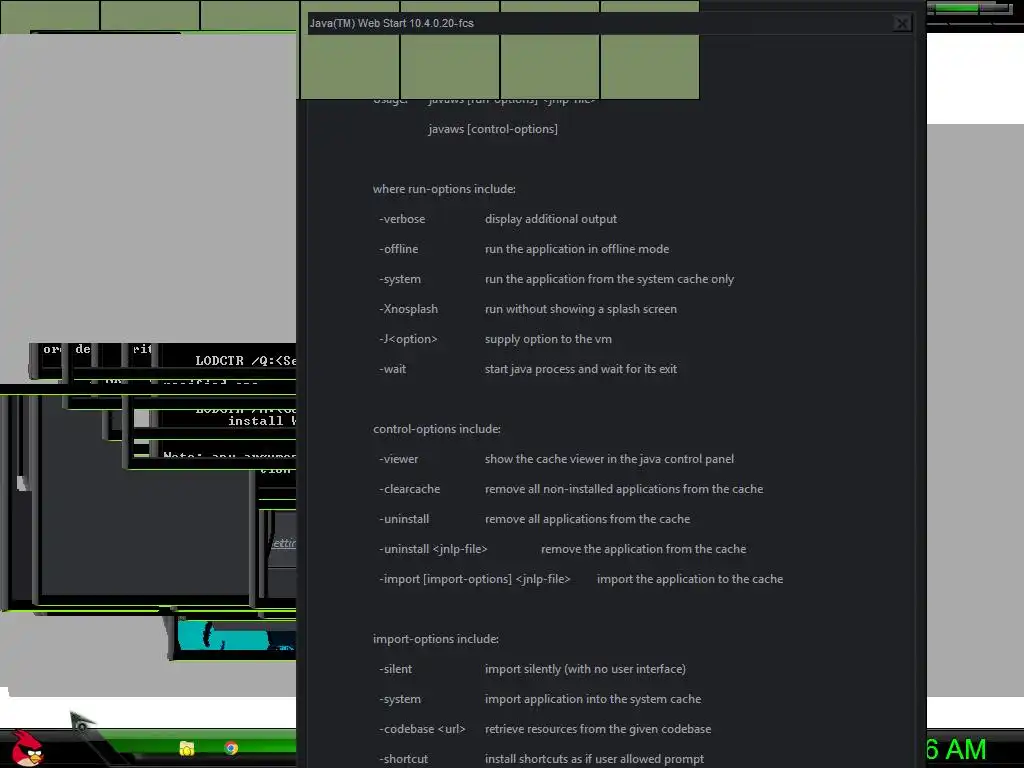
Task: Click the '-Xnosplash' option text
Action: point(408,310)
